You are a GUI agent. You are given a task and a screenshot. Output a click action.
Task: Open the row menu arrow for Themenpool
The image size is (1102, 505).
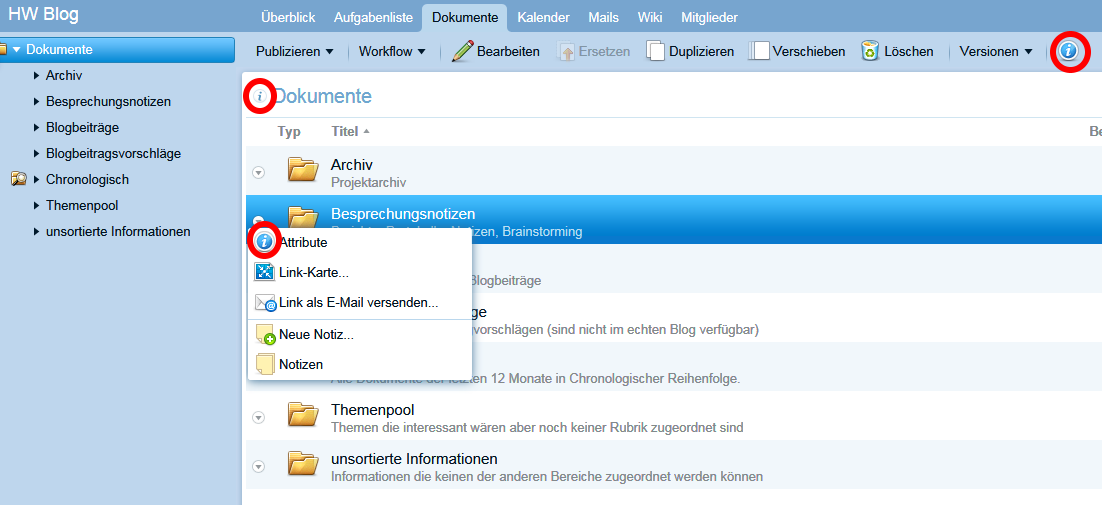click(x=259, y=417)
